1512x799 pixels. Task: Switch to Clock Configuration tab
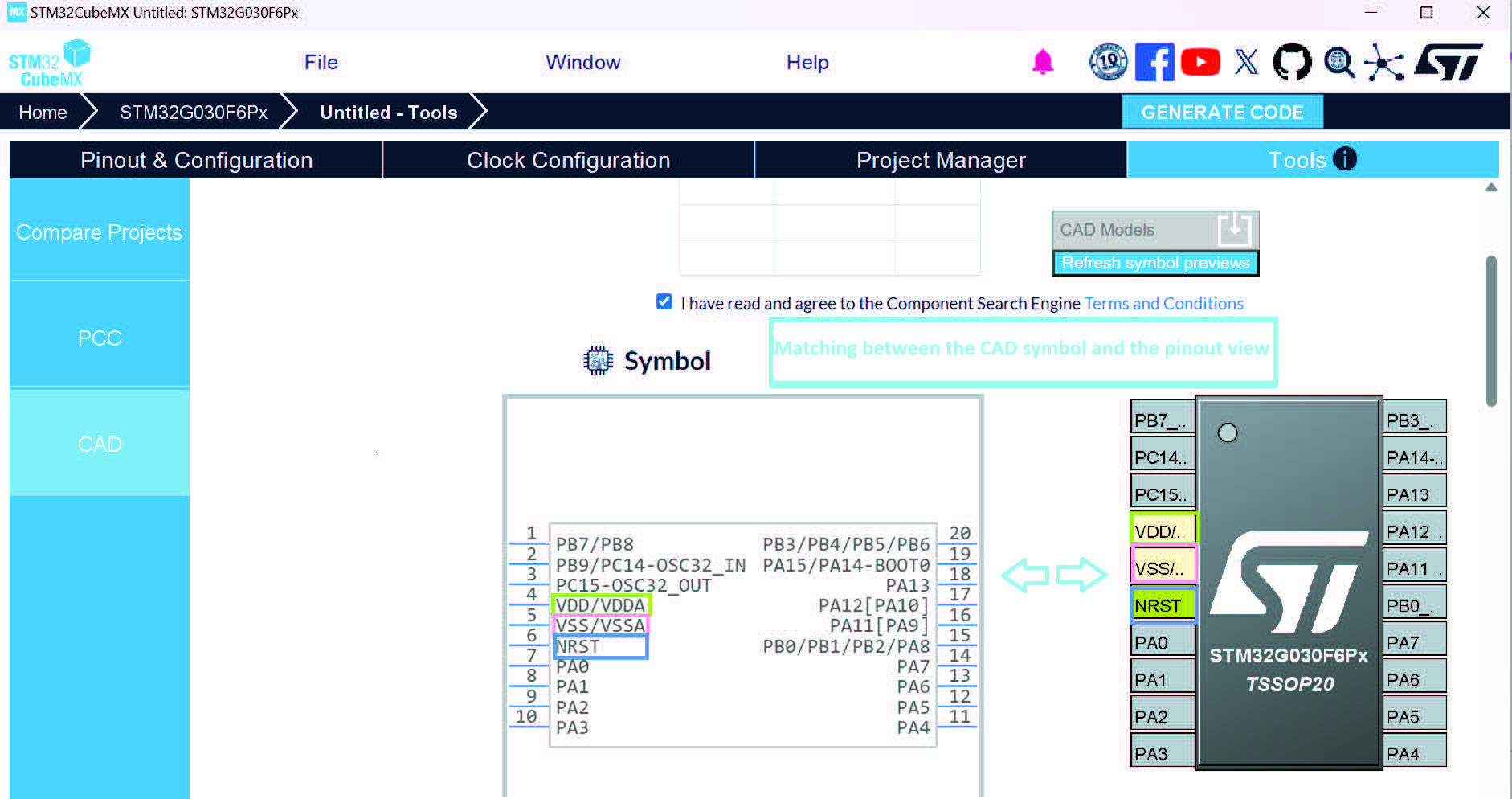(569, 160)
